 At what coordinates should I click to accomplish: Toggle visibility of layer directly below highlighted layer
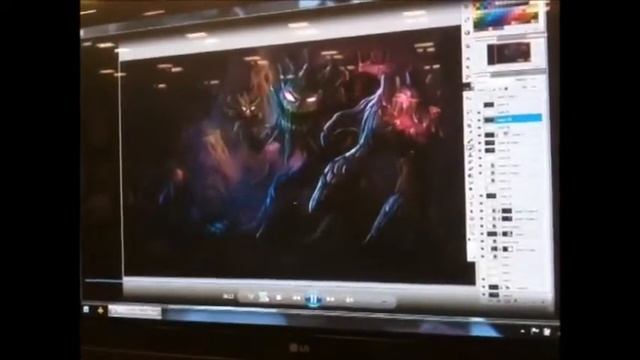[x=479, y=128]
